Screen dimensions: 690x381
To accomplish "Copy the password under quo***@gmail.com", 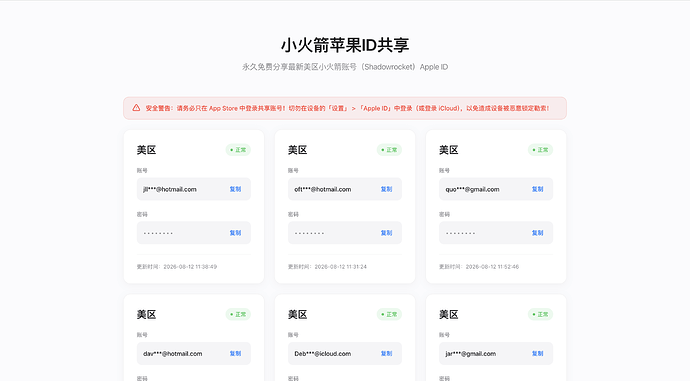I will [537, 233].
